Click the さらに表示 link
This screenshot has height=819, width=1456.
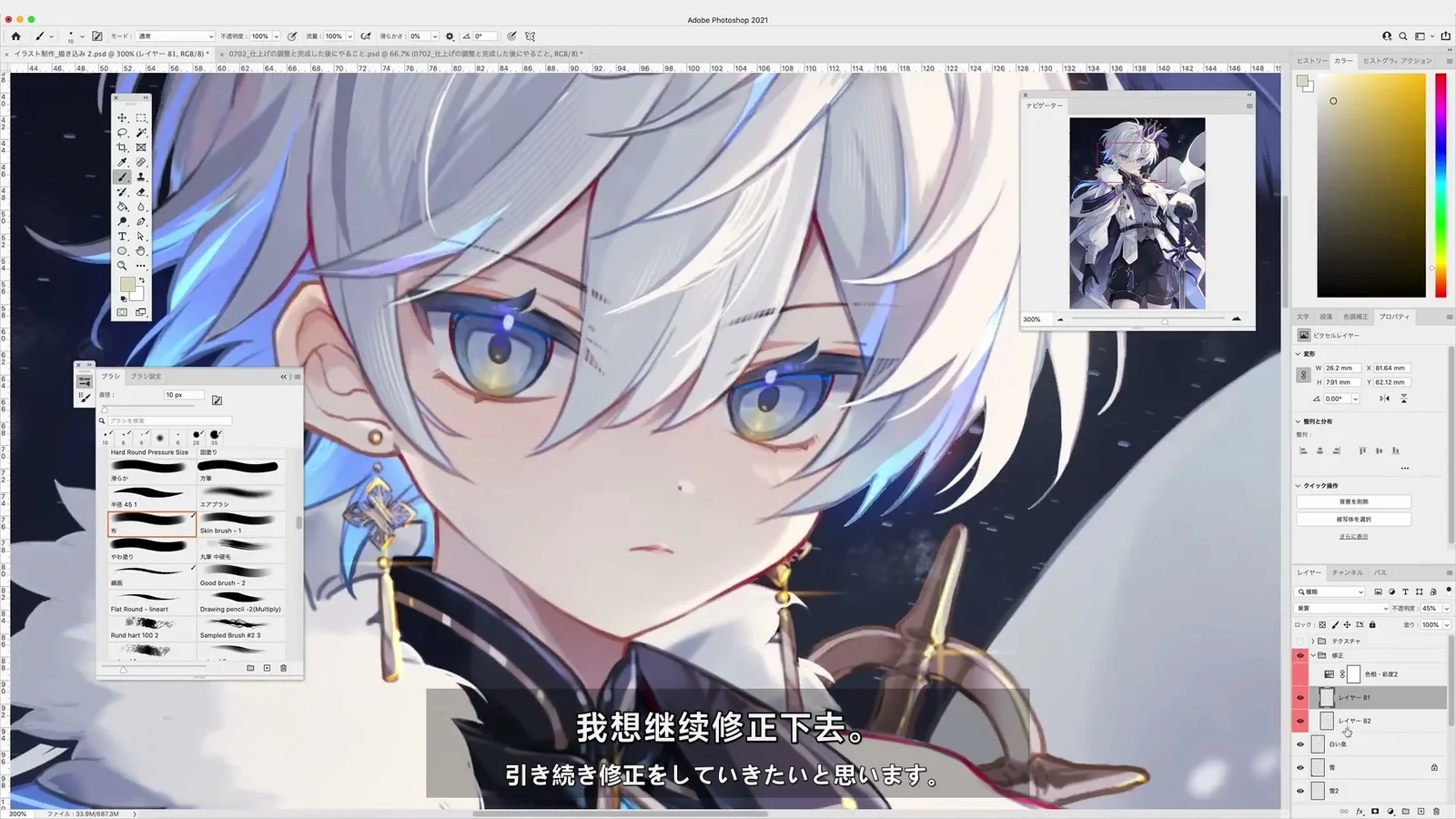coord(1353,536)
